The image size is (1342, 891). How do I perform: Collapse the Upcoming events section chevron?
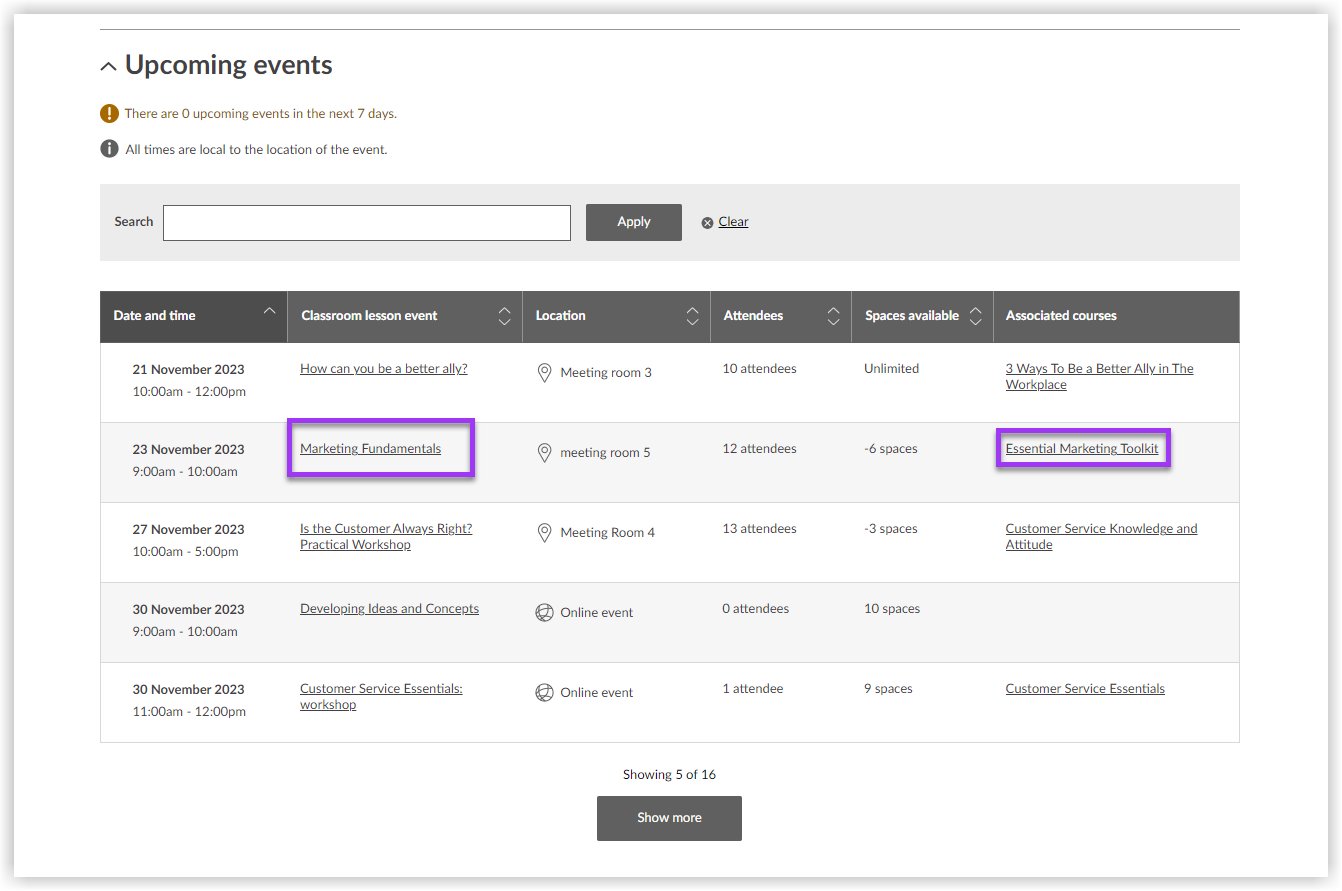(x=108, y=67)
